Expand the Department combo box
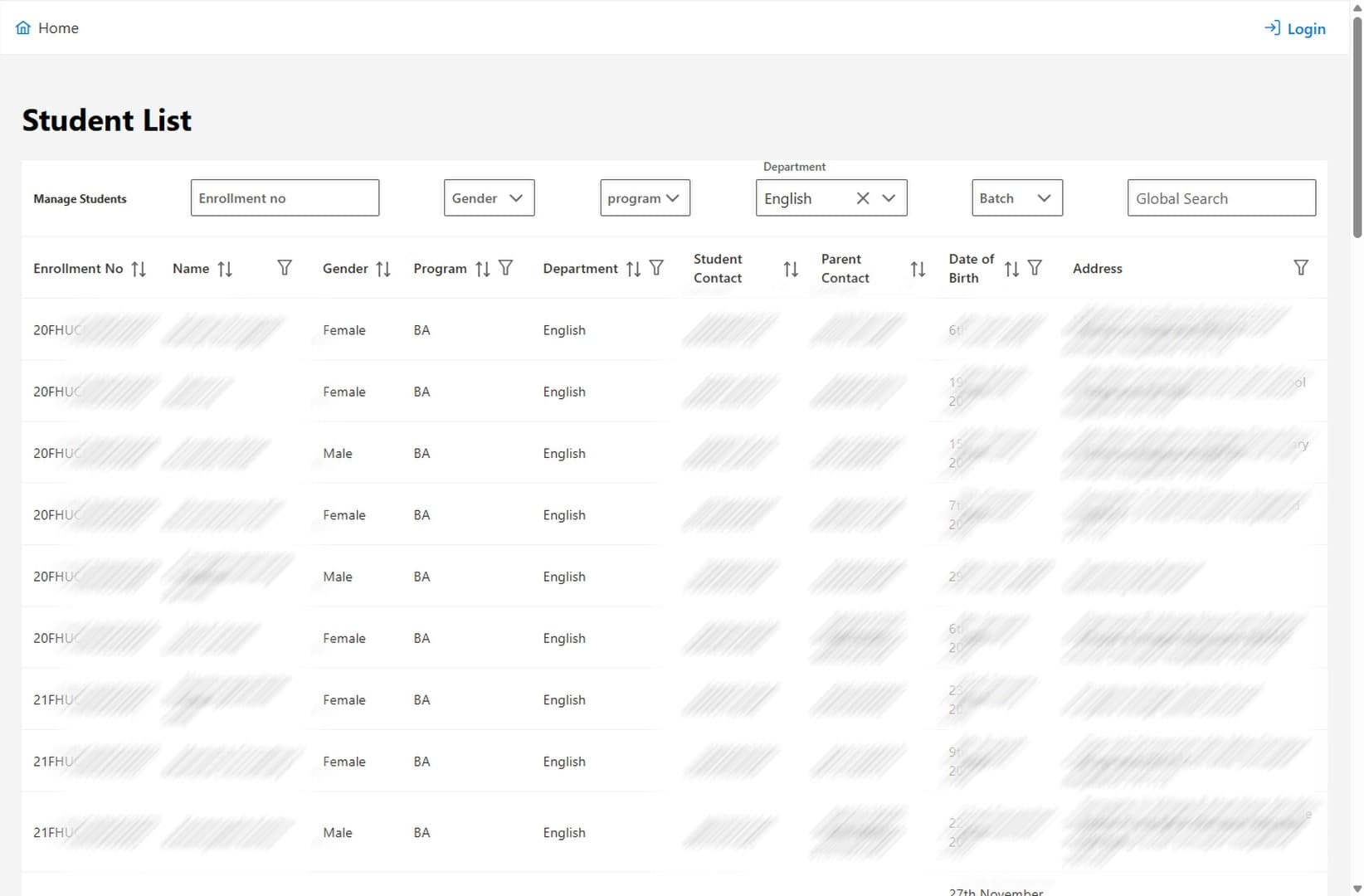The image size is (1364, 896). coord(889,198)
